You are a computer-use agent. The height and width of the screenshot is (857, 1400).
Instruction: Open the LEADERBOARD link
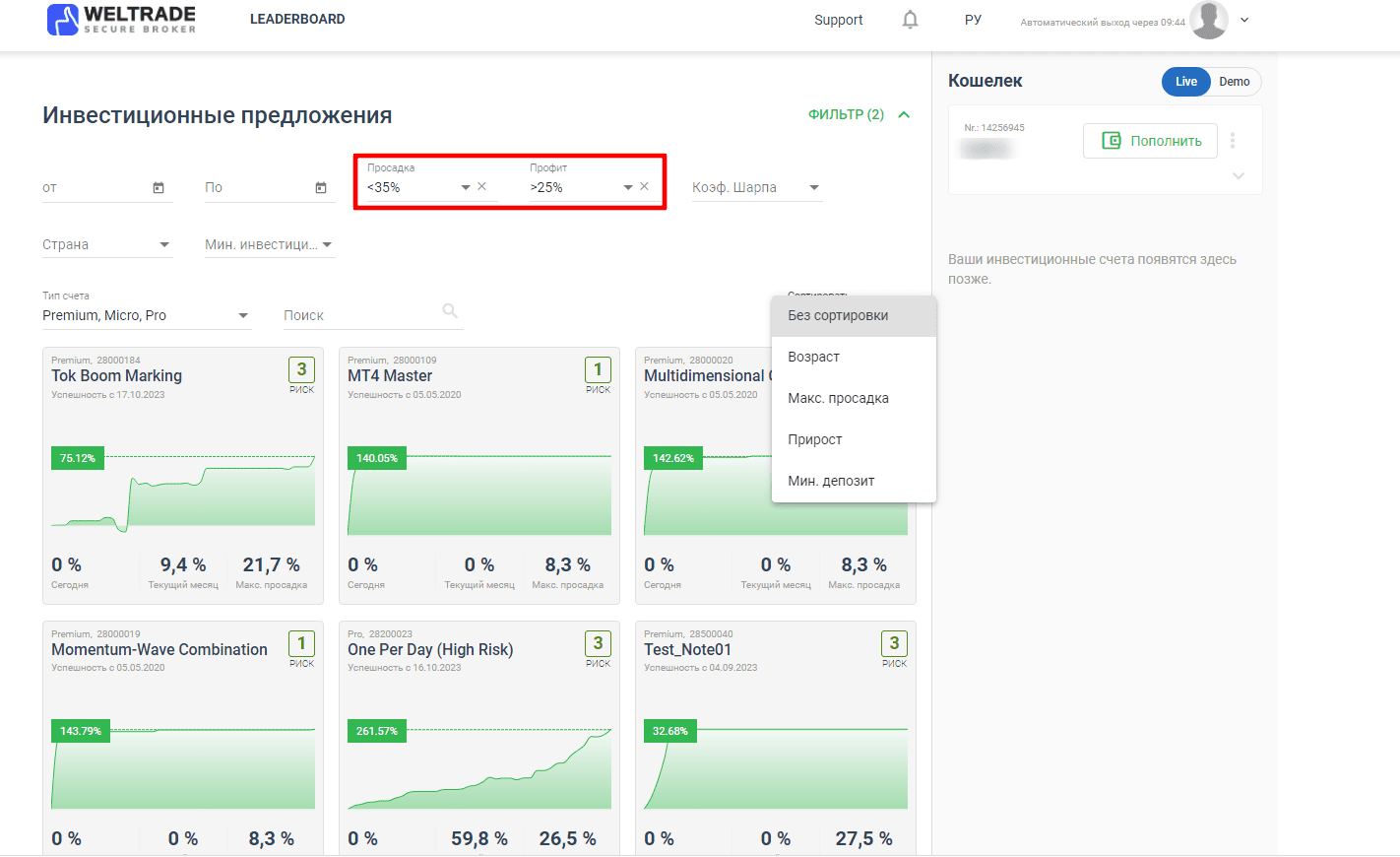(297, 19)
